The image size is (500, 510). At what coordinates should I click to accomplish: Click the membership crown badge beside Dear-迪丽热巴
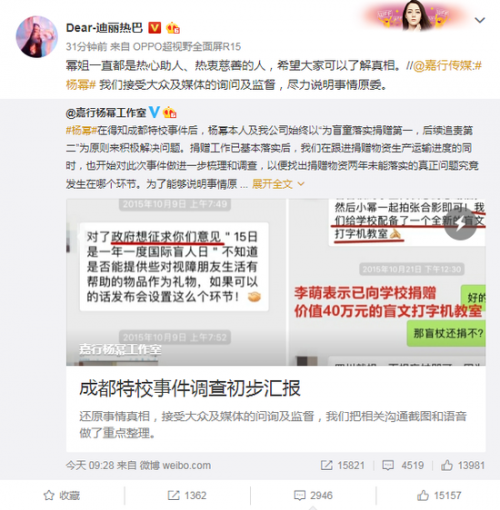[x=173, y=28]
